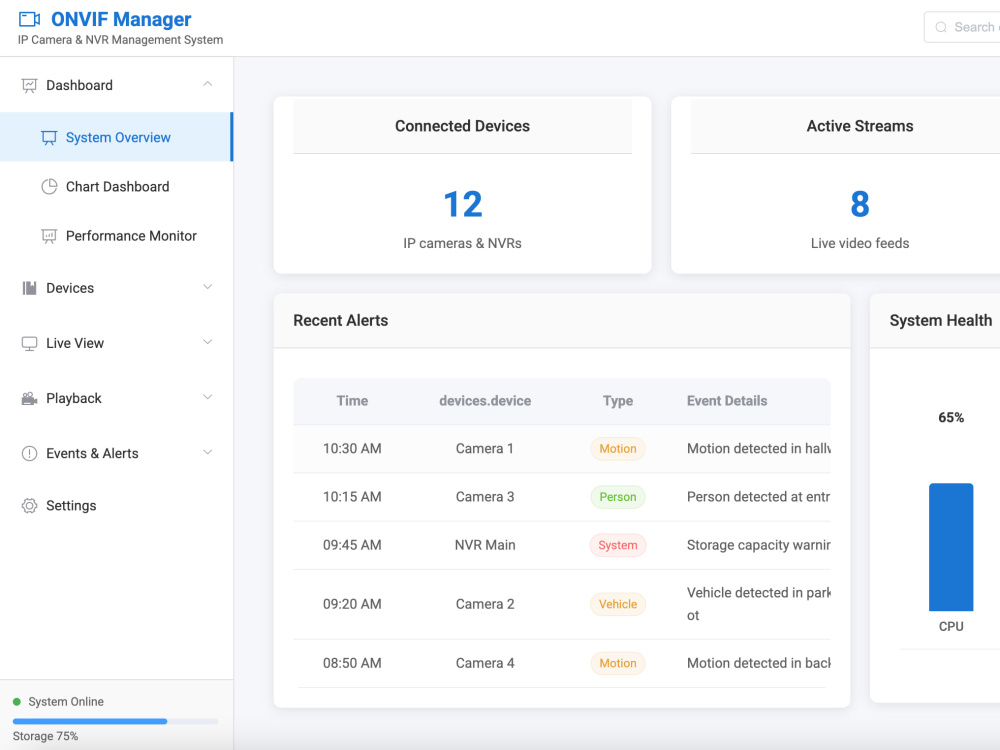
Task: Expand the Events & Alerts chevron
Action: pyautogui.click(x=207, y=452)
